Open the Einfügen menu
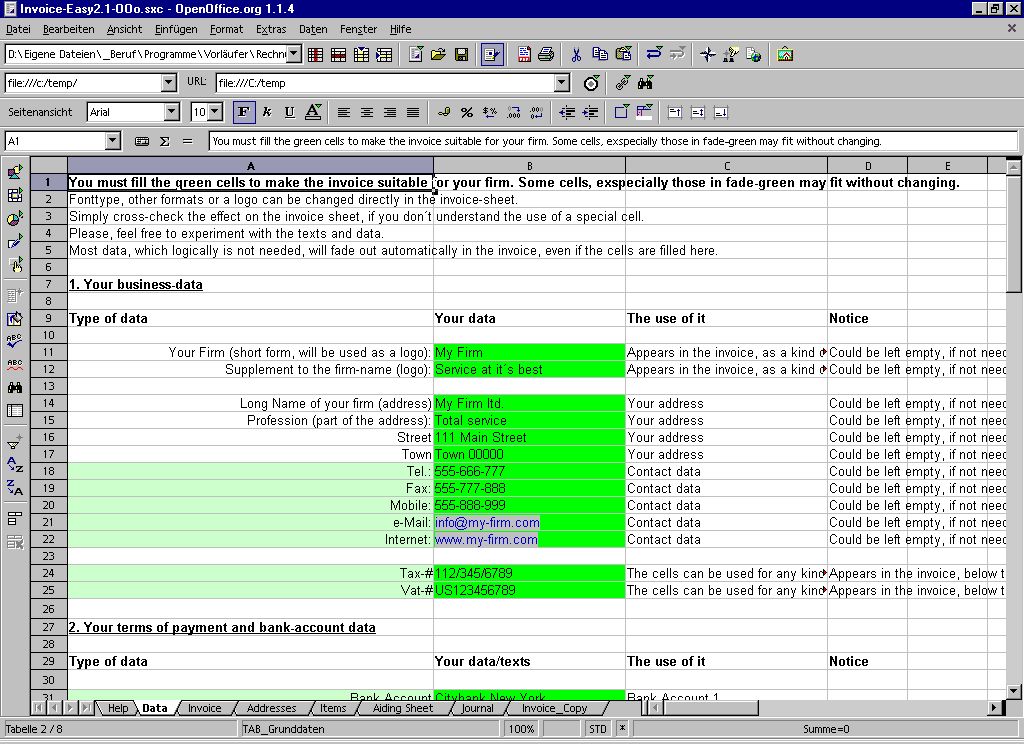 tap(176, 29)
